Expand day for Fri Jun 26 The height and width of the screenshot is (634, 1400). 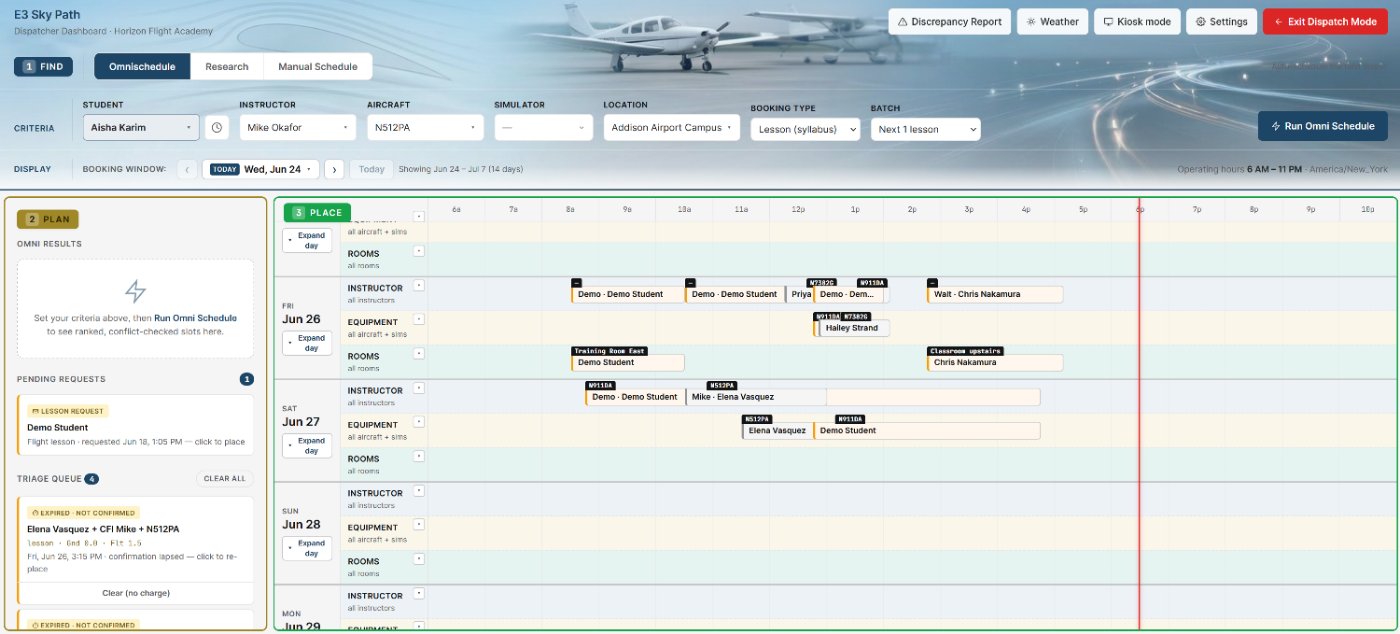(307, 343)
